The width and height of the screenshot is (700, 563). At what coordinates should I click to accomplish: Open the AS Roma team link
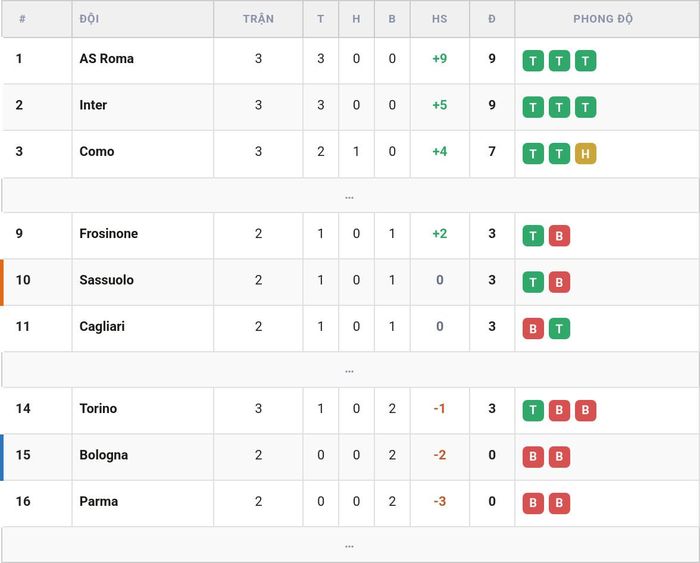(x=106, y=58)
